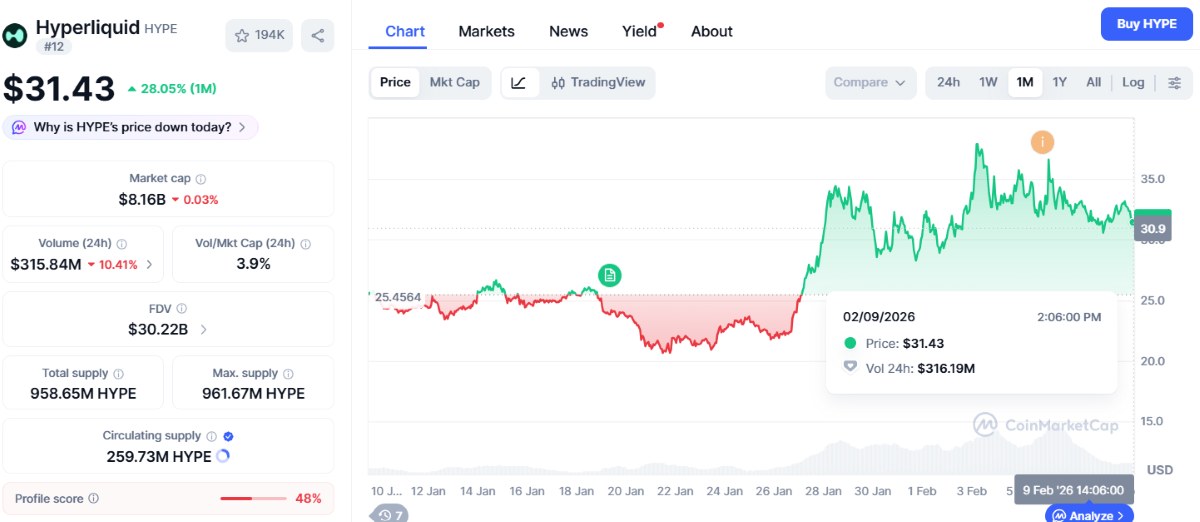This screenshot has width=1200, height=522.
Task: Select the line chart type icon
Action: [x=518, y=83]
